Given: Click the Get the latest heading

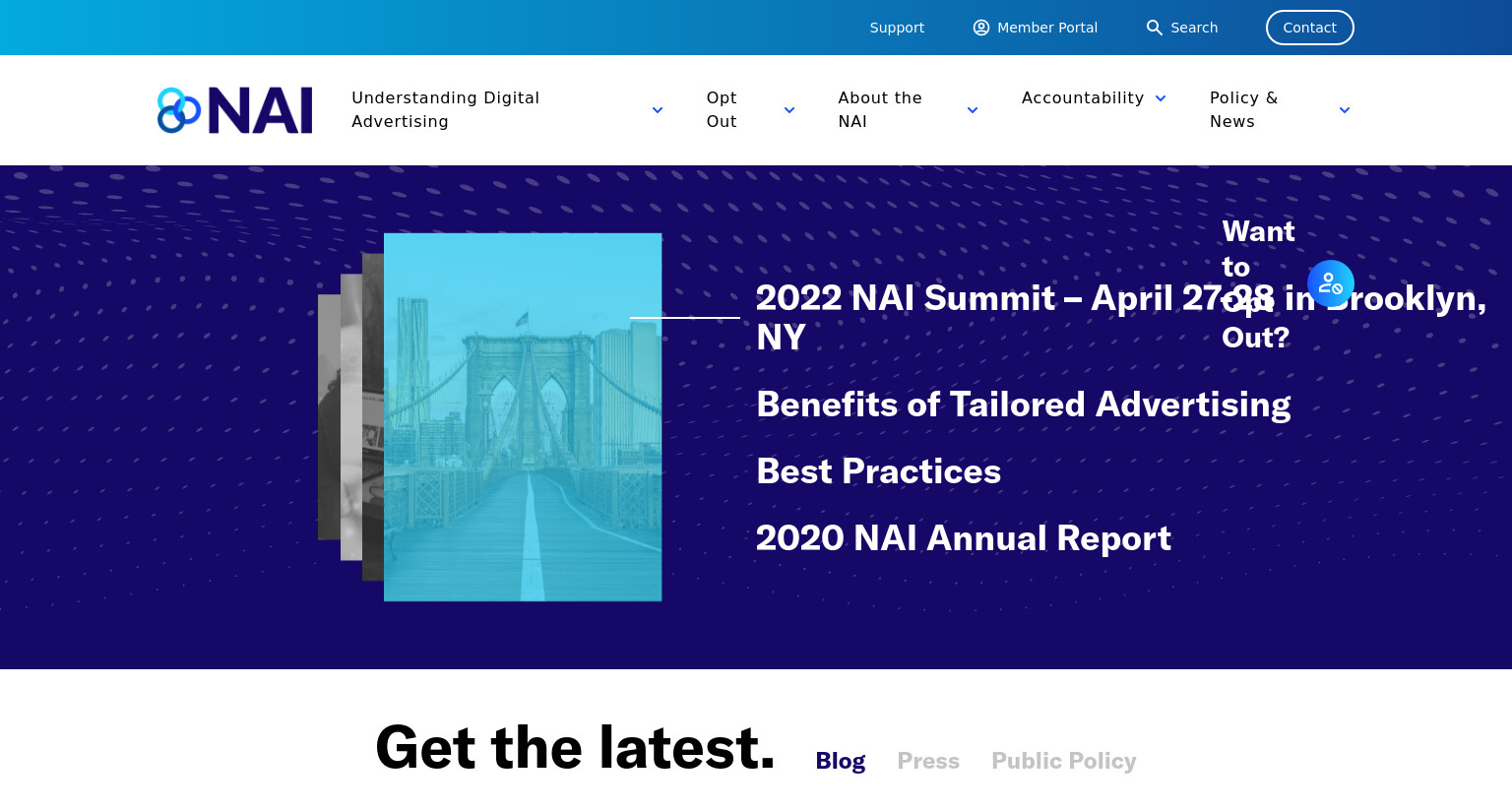Looking at the screenshot, I should point(575,747).
